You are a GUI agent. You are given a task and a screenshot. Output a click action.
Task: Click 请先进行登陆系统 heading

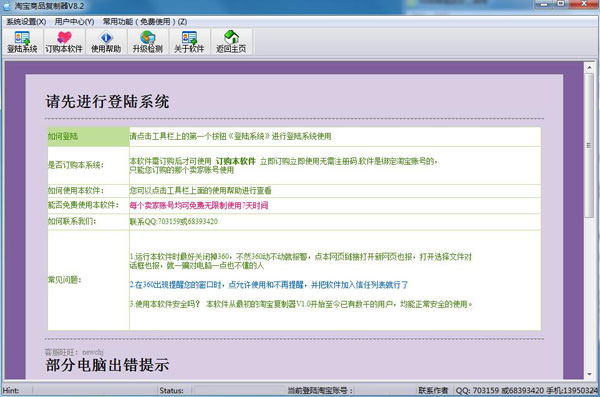pyautogui.click(x=107, y=102)
